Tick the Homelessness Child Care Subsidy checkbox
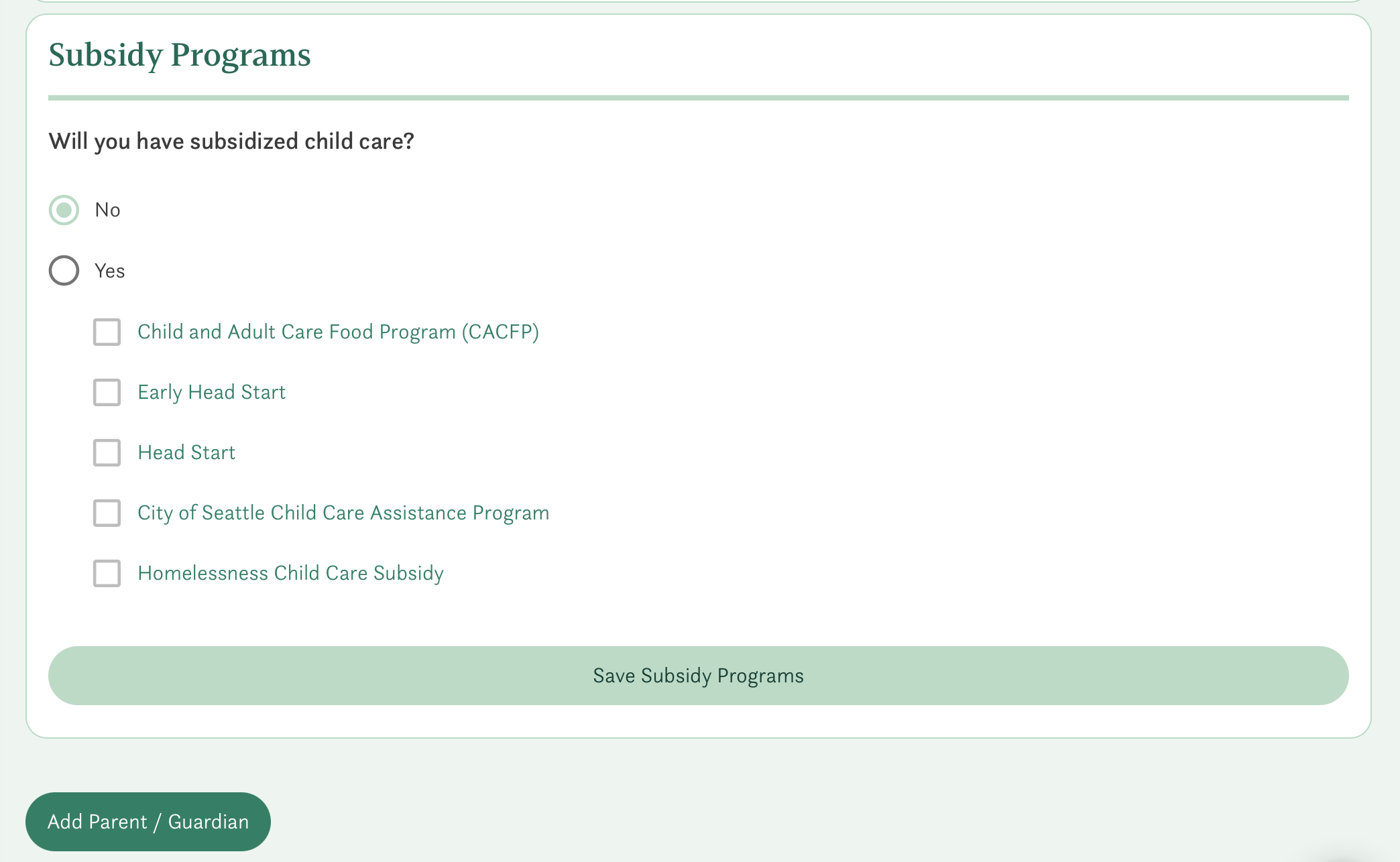The image size is (1400, 862). [x=107, y=573]
